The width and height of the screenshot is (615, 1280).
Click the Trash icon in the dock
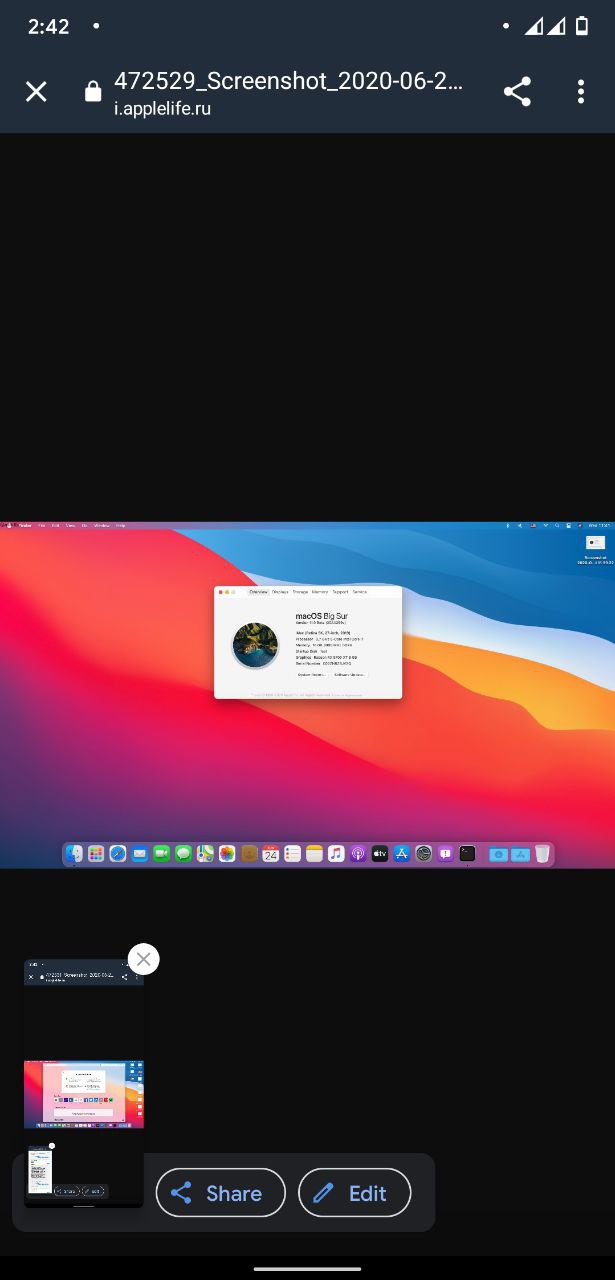(543, 854)
